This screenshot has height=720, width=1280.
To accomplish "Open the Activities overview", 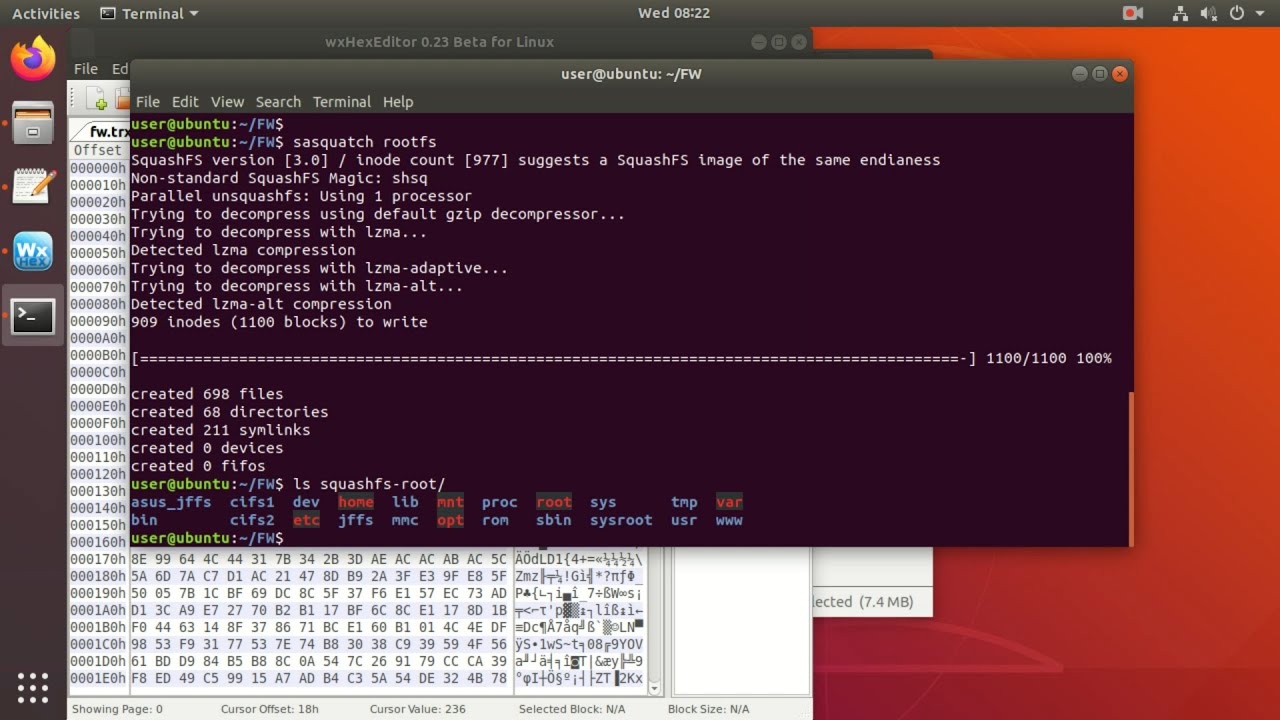I will pyautogui.click(x=46, y=13).
